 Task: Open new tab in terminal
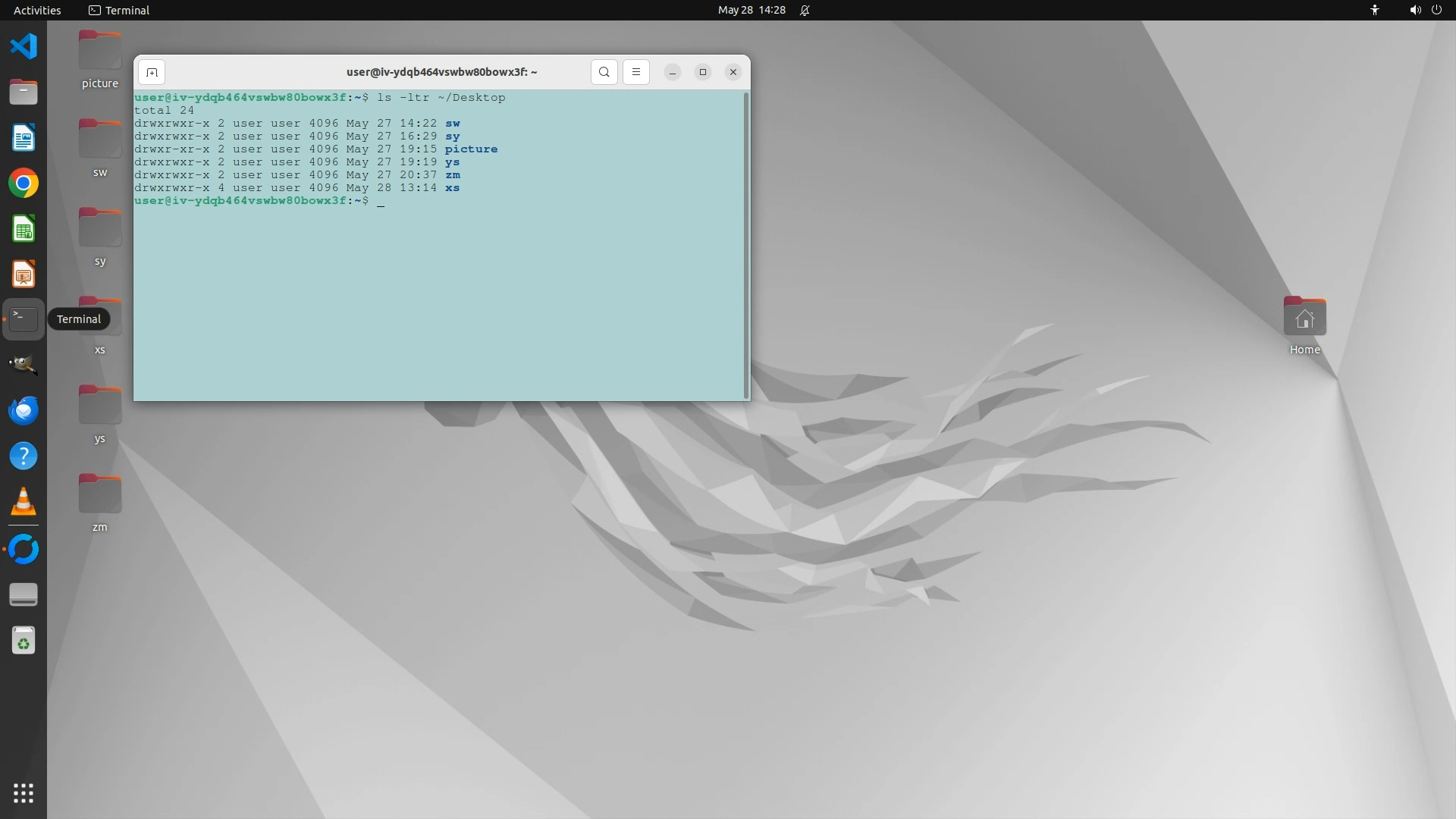[x=152, y=72]
